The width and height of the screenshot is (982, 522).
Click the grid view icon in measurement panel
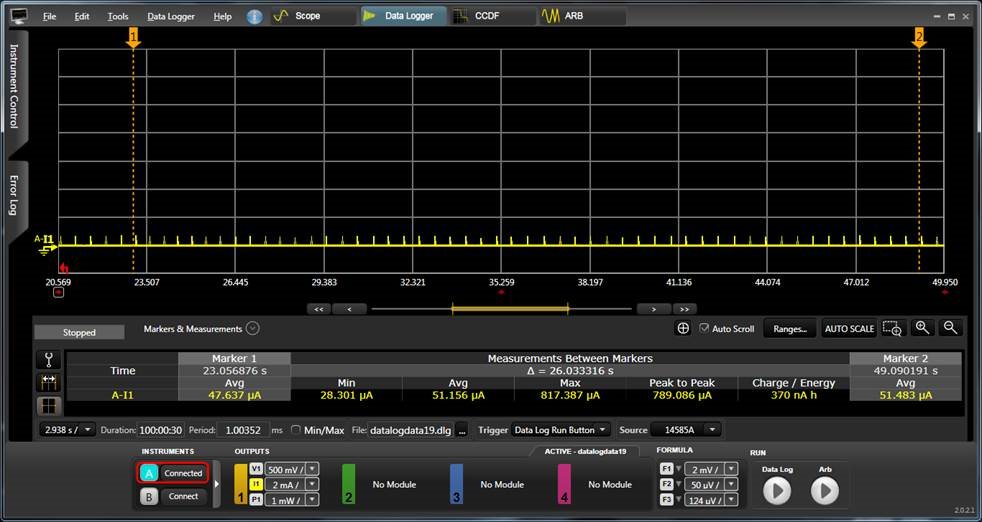[48, 406]
